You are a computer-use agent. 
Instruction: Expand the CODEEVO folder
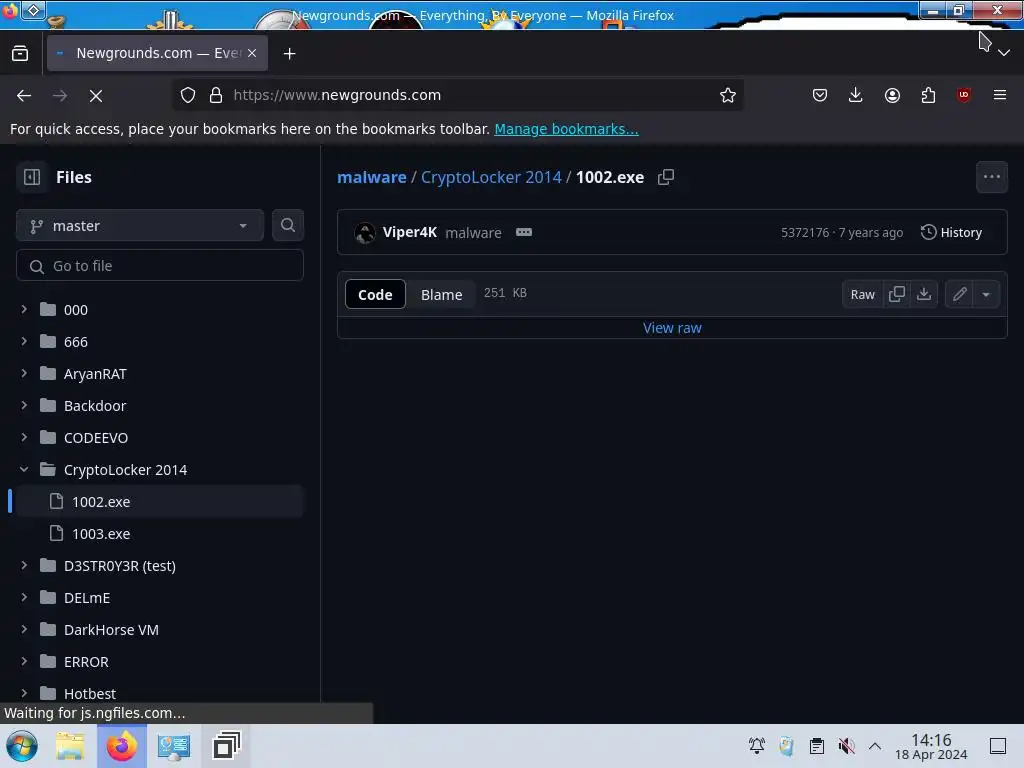[24, 437]
